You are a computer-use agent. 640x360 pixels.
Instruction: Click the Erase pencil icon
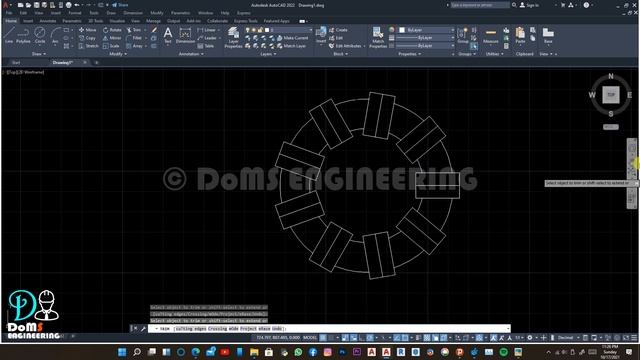tap(154, 30)
